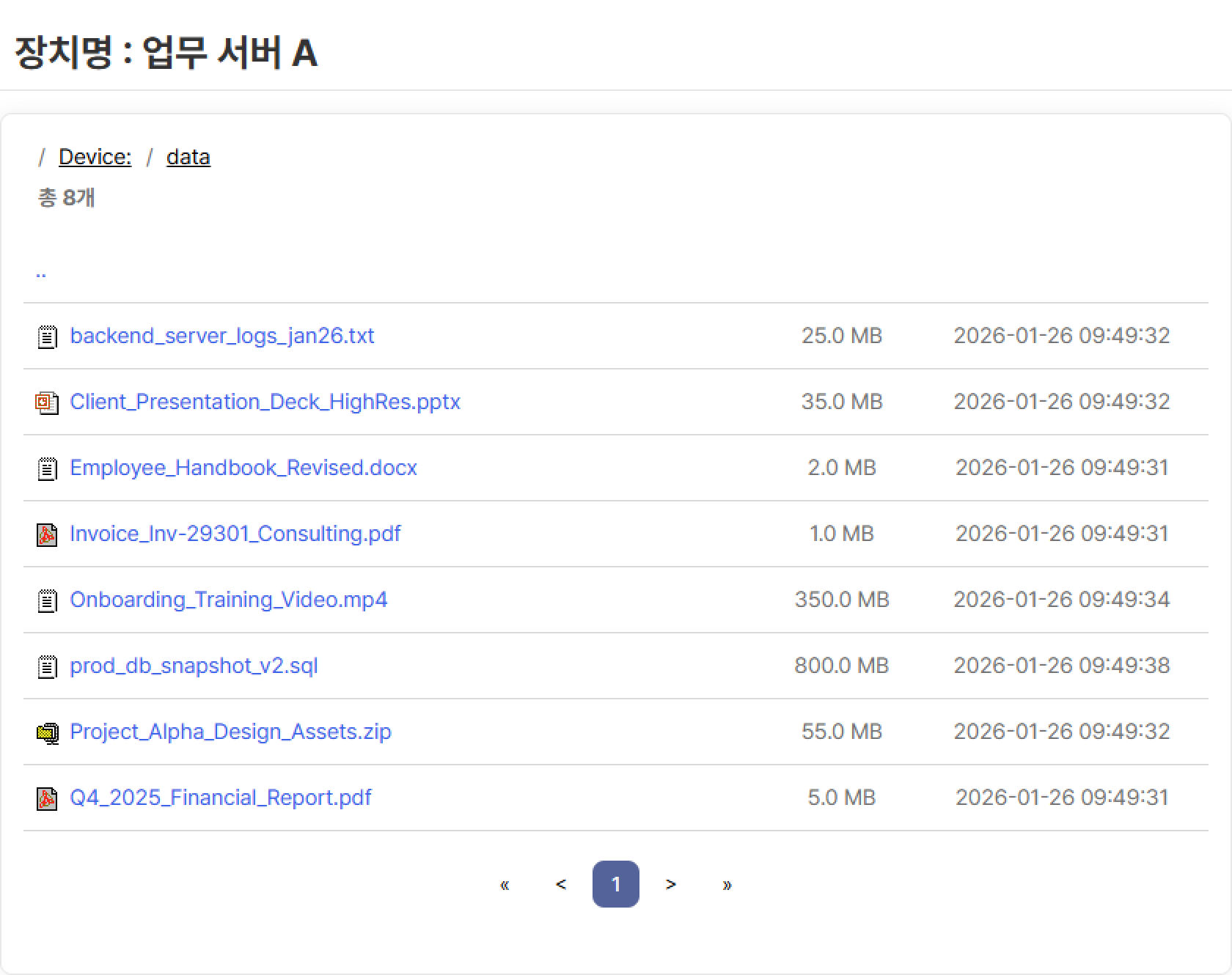Screen dimensions: 1232x975
Task: Open the Q4_2025_Financial_Report.pdf link
Action: click(x=220, y=798)
